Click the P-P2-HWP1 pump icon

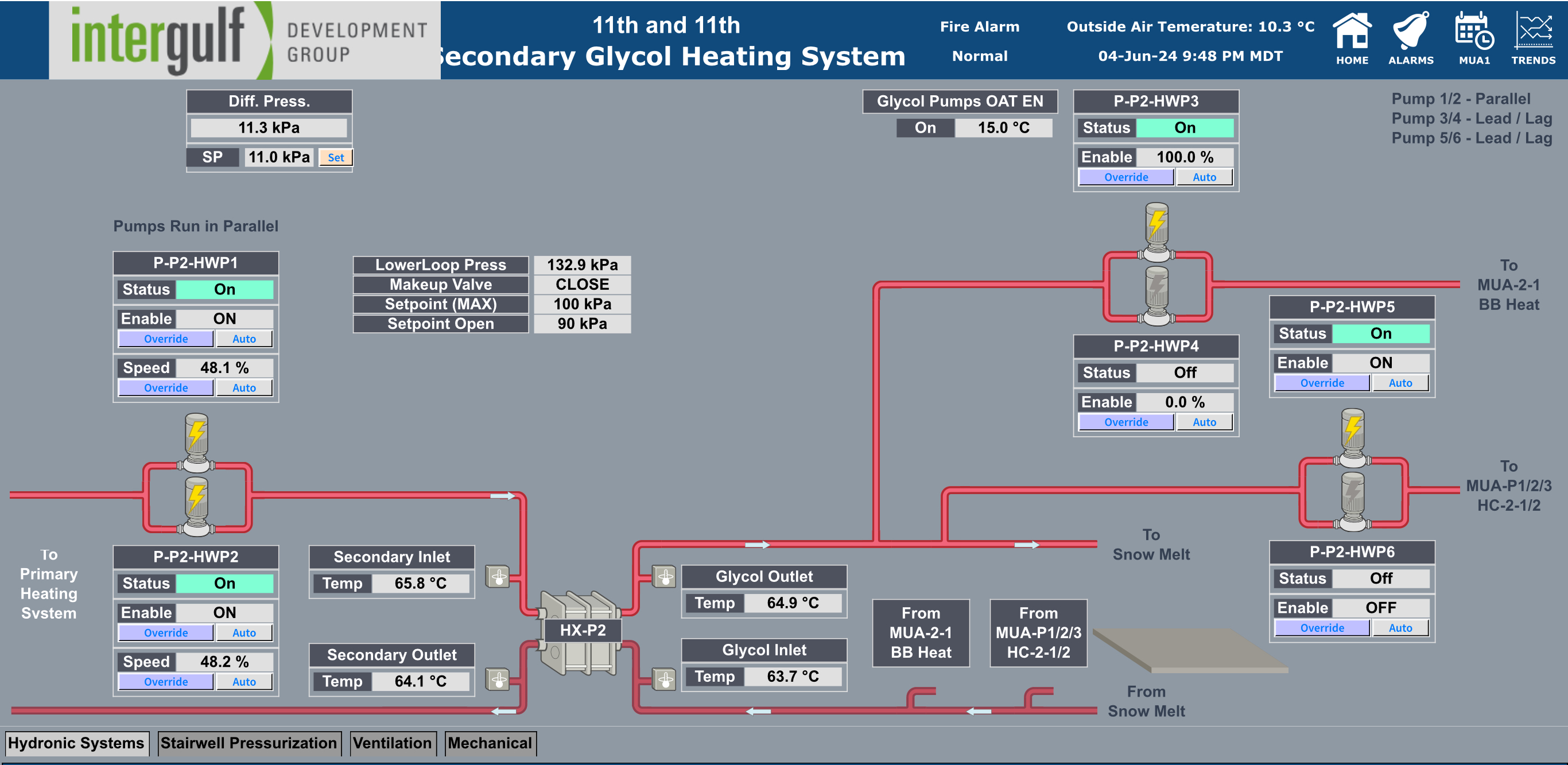click(196, 442)
